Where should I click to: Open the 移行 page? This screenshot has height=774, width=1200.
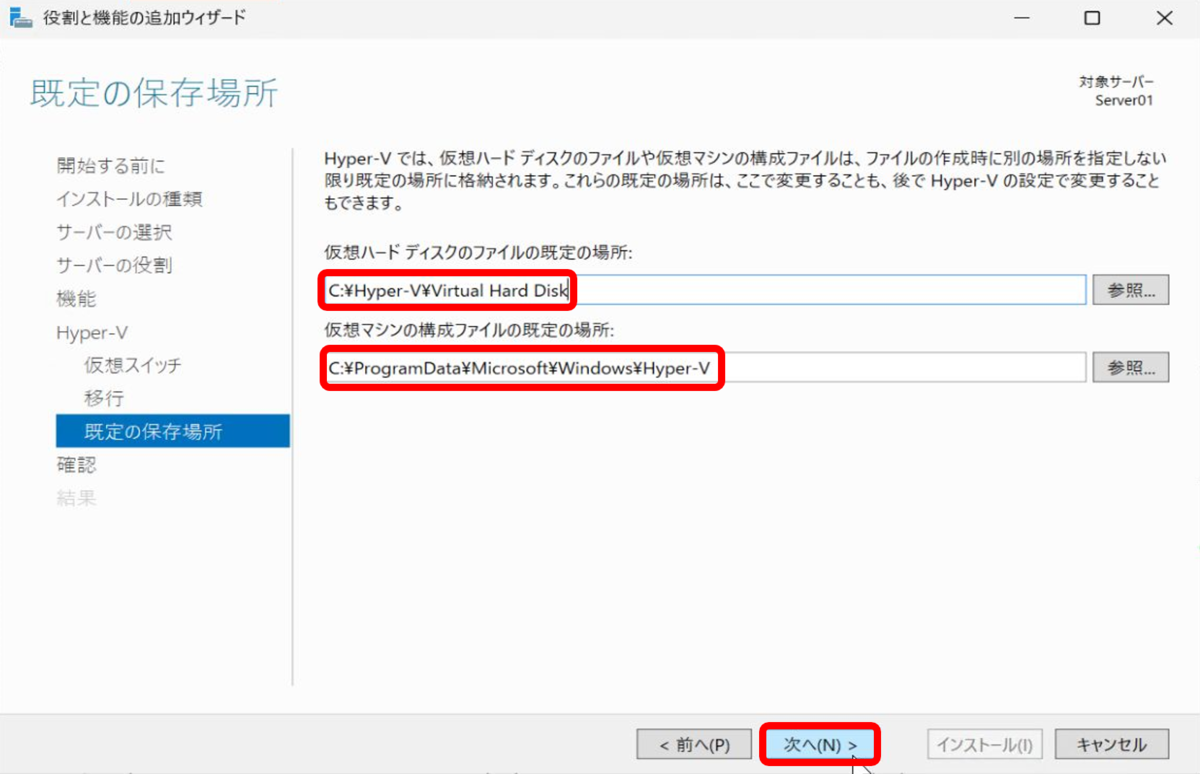pos(104,398)
